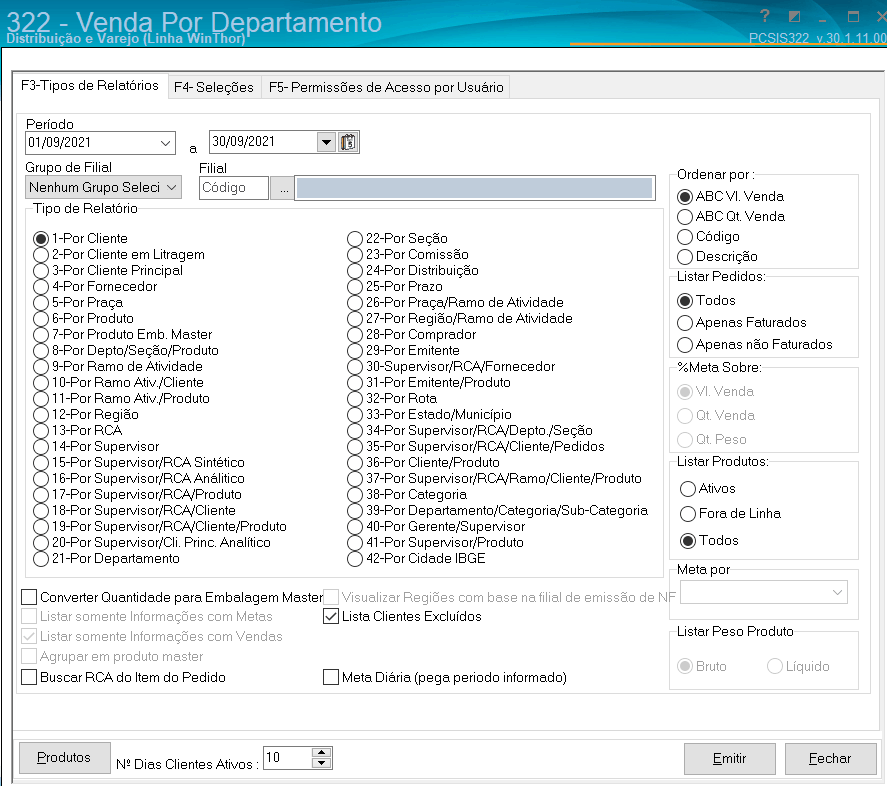Maximize the Venda Por Departamento window
887x786 pixels.
click(853, 16)
